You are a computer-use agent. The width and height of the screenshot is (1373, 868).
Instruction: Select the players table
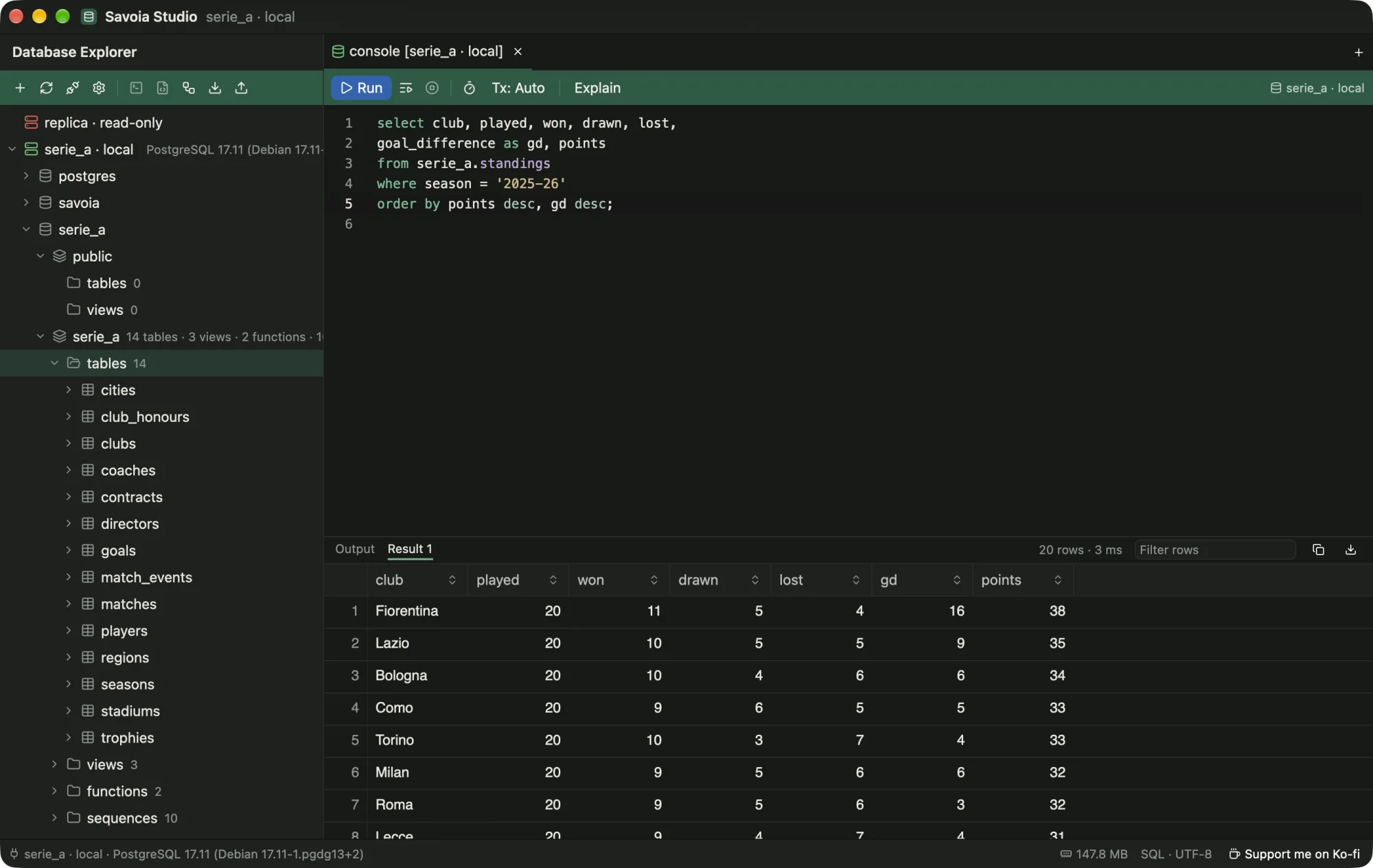[161, 631]
